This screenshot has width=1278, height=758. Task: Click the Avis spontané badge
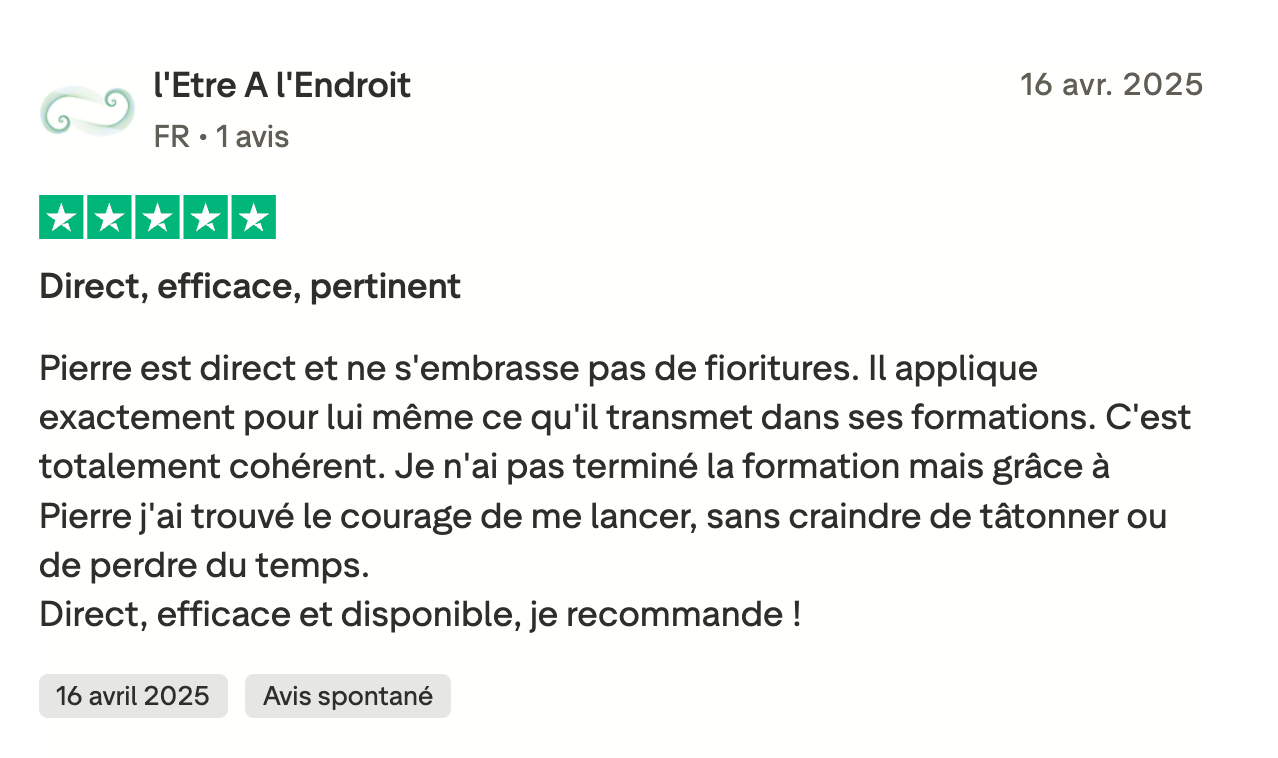348,696
